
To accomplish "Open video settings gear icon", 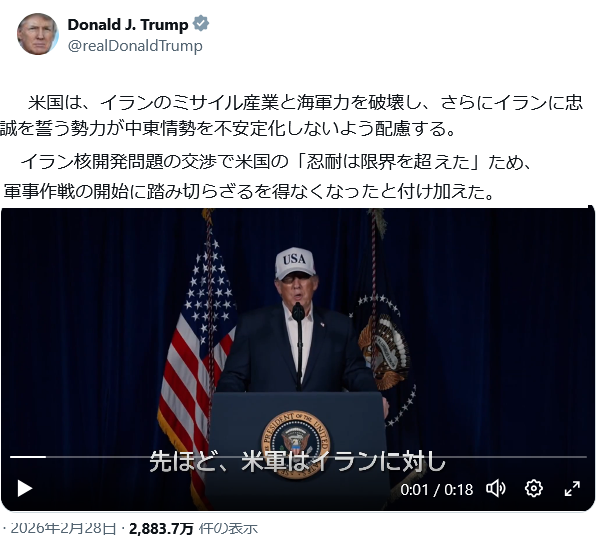I will tap(534, 488).
